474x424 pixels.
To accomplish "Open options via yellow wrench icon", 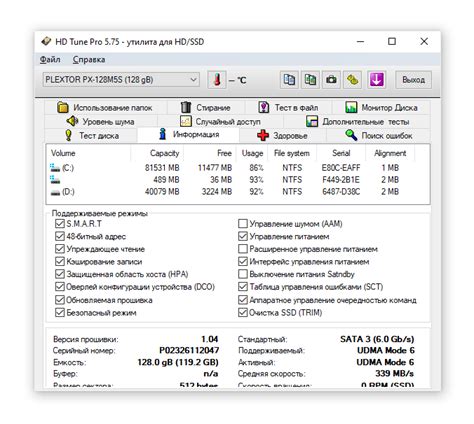I will pos(353,80).
